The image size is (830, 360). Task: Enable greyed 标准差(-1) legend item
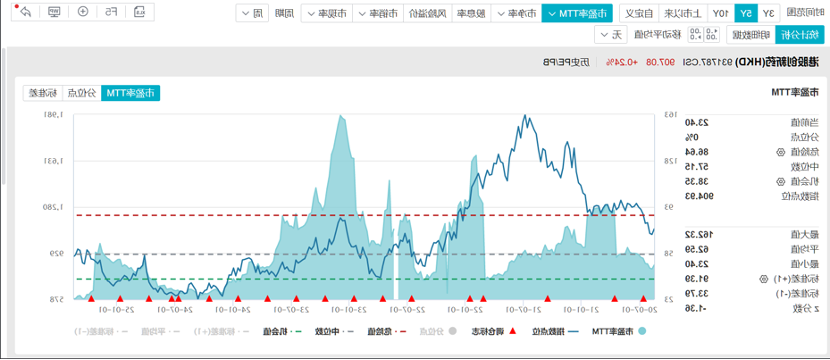click(101, 331)
